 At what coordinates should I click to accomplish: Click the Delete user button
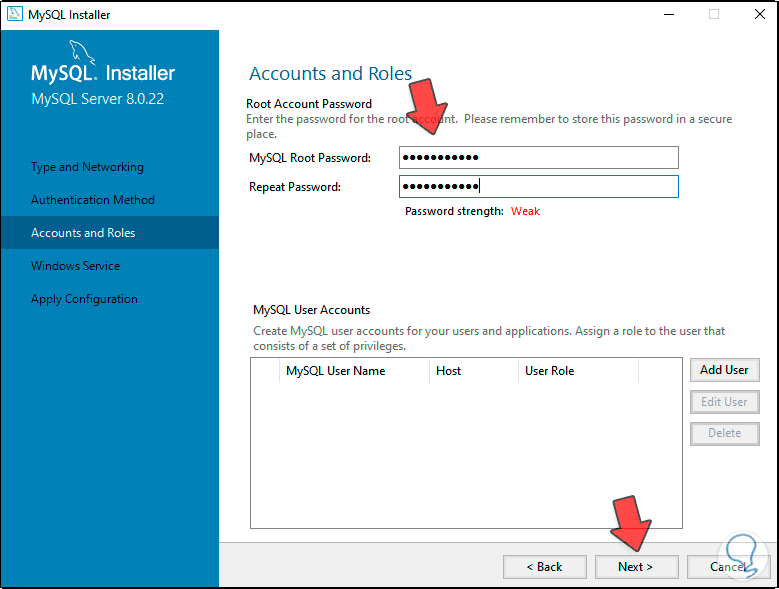(724, 434)
